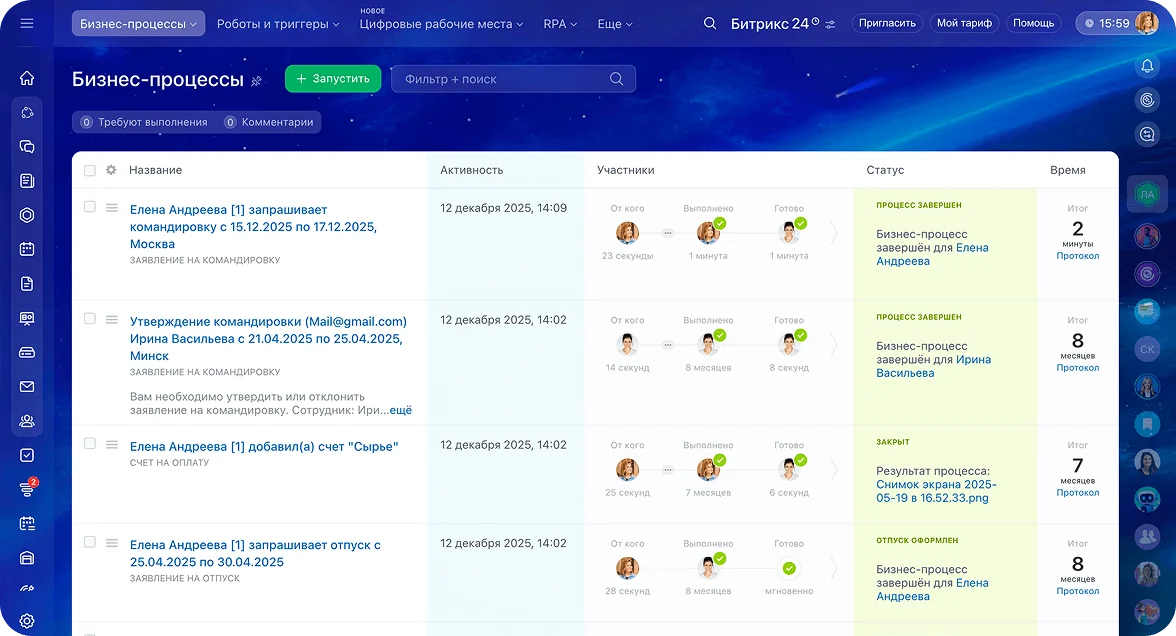Open the ЛА chat in right panel
This screenshot has width=1176, height=636.
[1147, 194]
